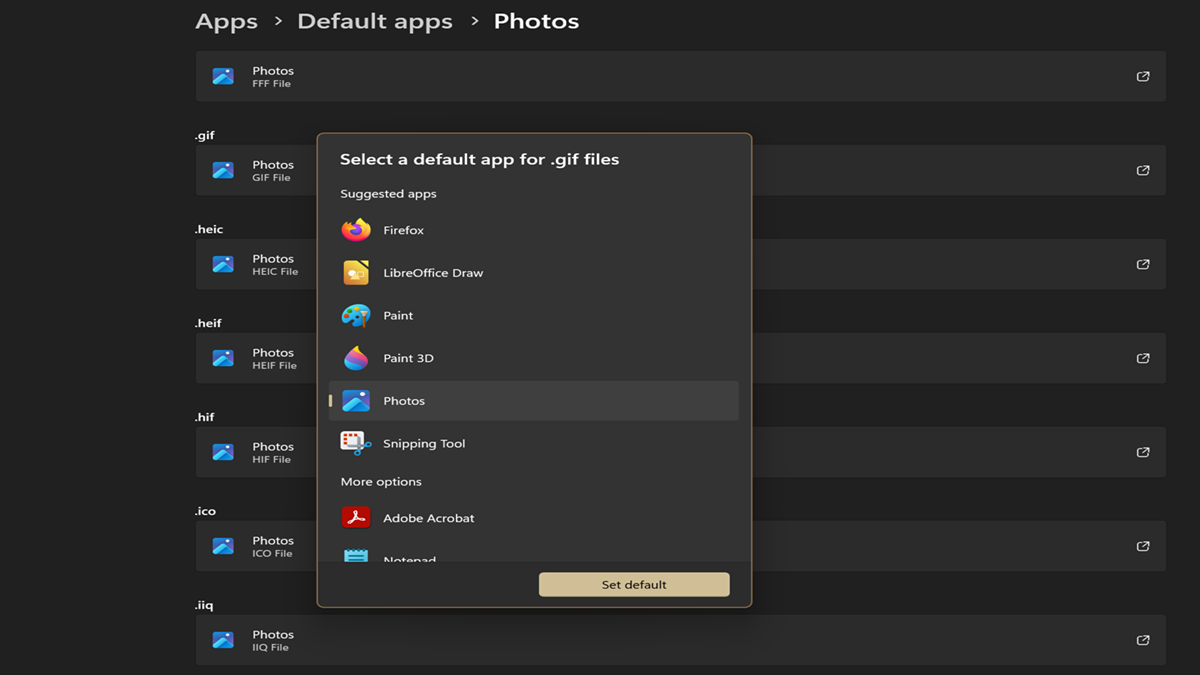
Task: Open external link icon for GIF File
Action: click(1143, 171)
